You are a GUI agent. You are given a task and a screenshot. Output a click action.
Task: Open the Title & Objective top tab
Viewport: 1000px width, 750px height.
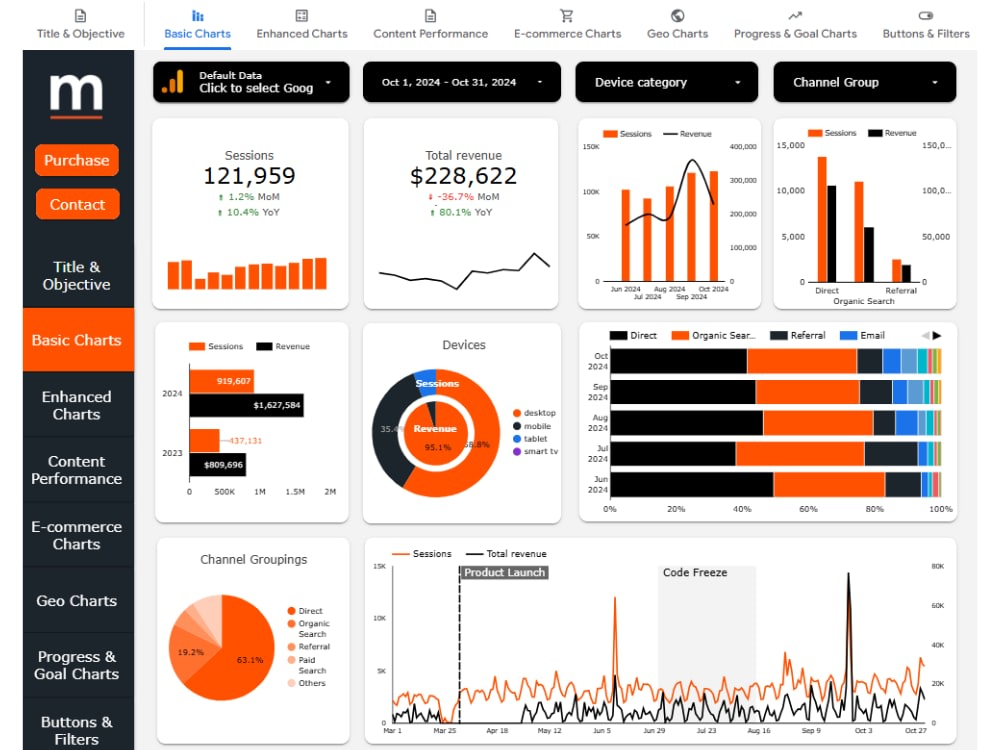80,25
